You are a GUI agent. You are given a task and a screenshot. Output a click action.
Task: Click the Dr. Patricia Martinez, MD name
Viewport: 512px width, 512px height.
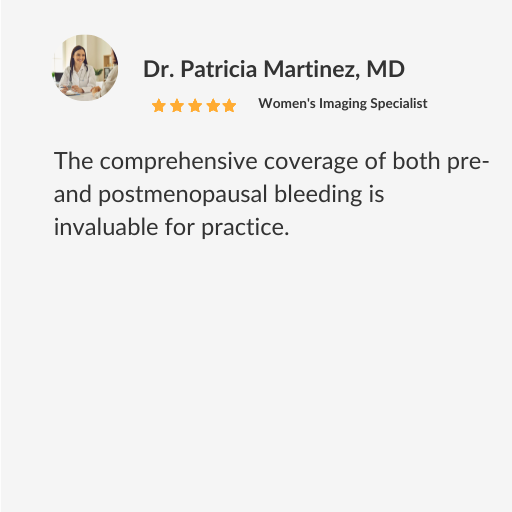click(x=274, y=69)
